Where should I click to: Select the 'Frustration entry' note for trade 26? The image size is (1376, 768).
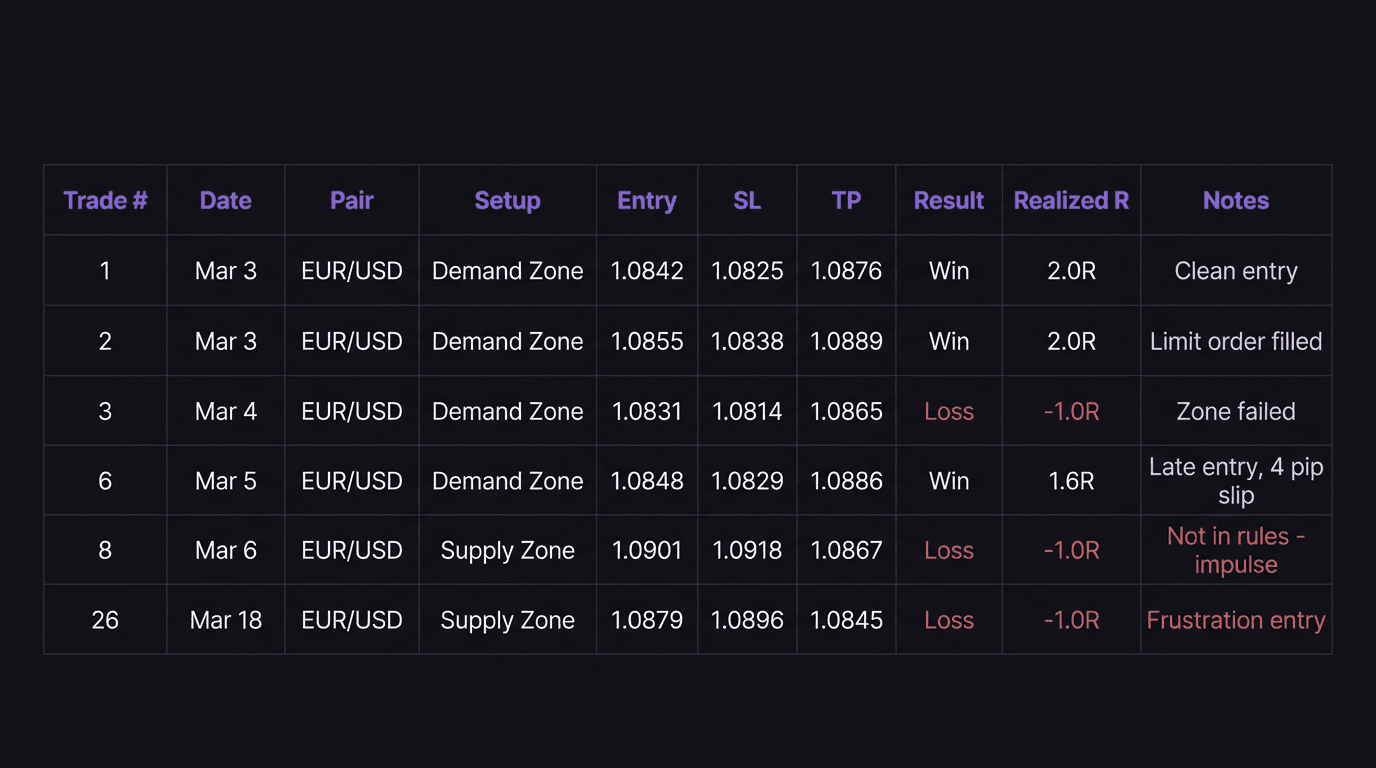click(x=1235, y=620)
